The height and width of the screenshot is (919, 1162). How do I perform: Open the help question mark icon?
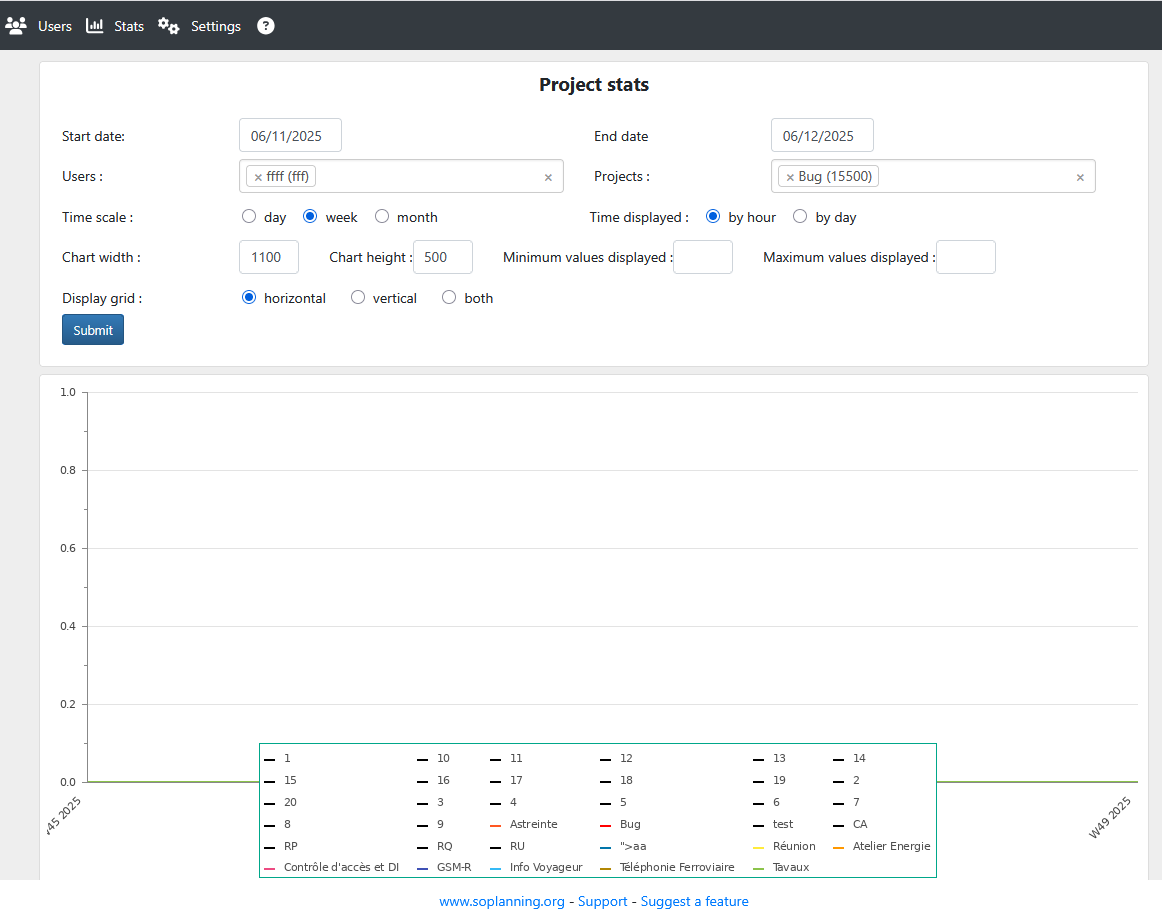pos(265,26)
